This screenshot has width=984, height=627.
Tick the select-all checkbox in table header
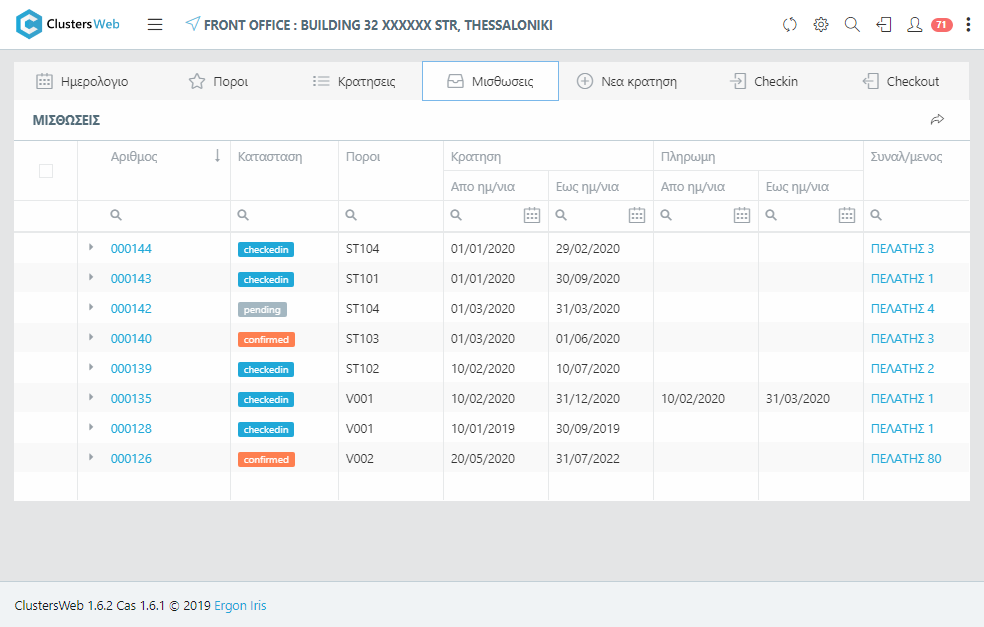(x=46, y=171)
